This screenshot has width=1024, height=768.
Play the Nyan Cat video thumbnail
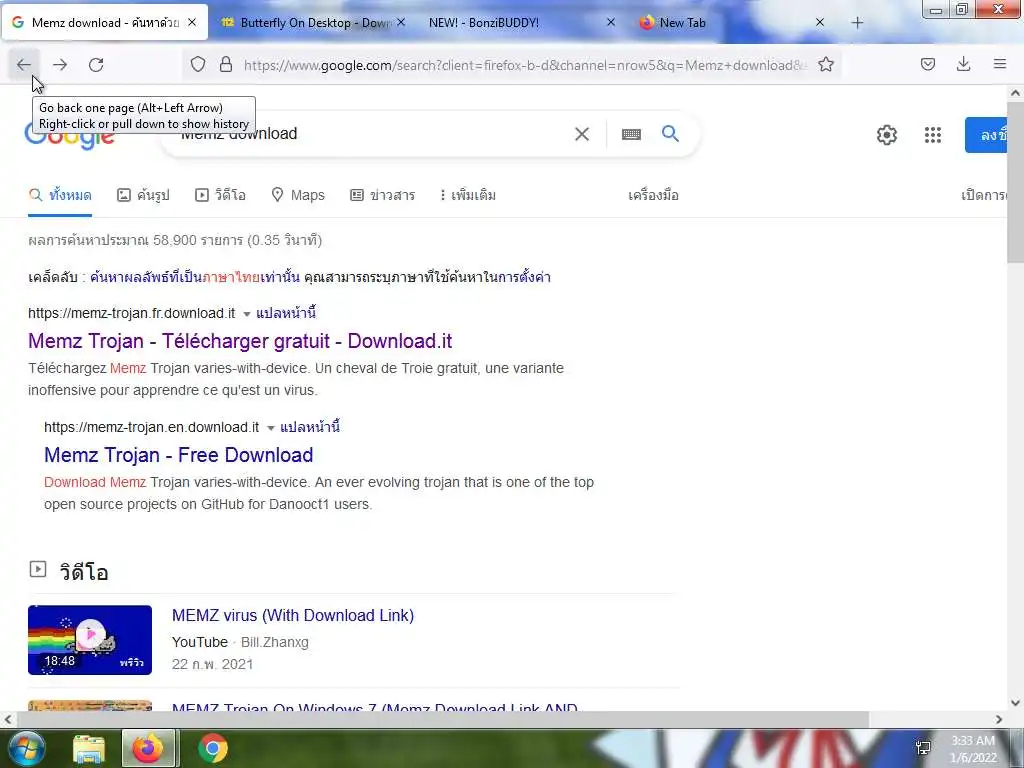(x=90, y=640)
